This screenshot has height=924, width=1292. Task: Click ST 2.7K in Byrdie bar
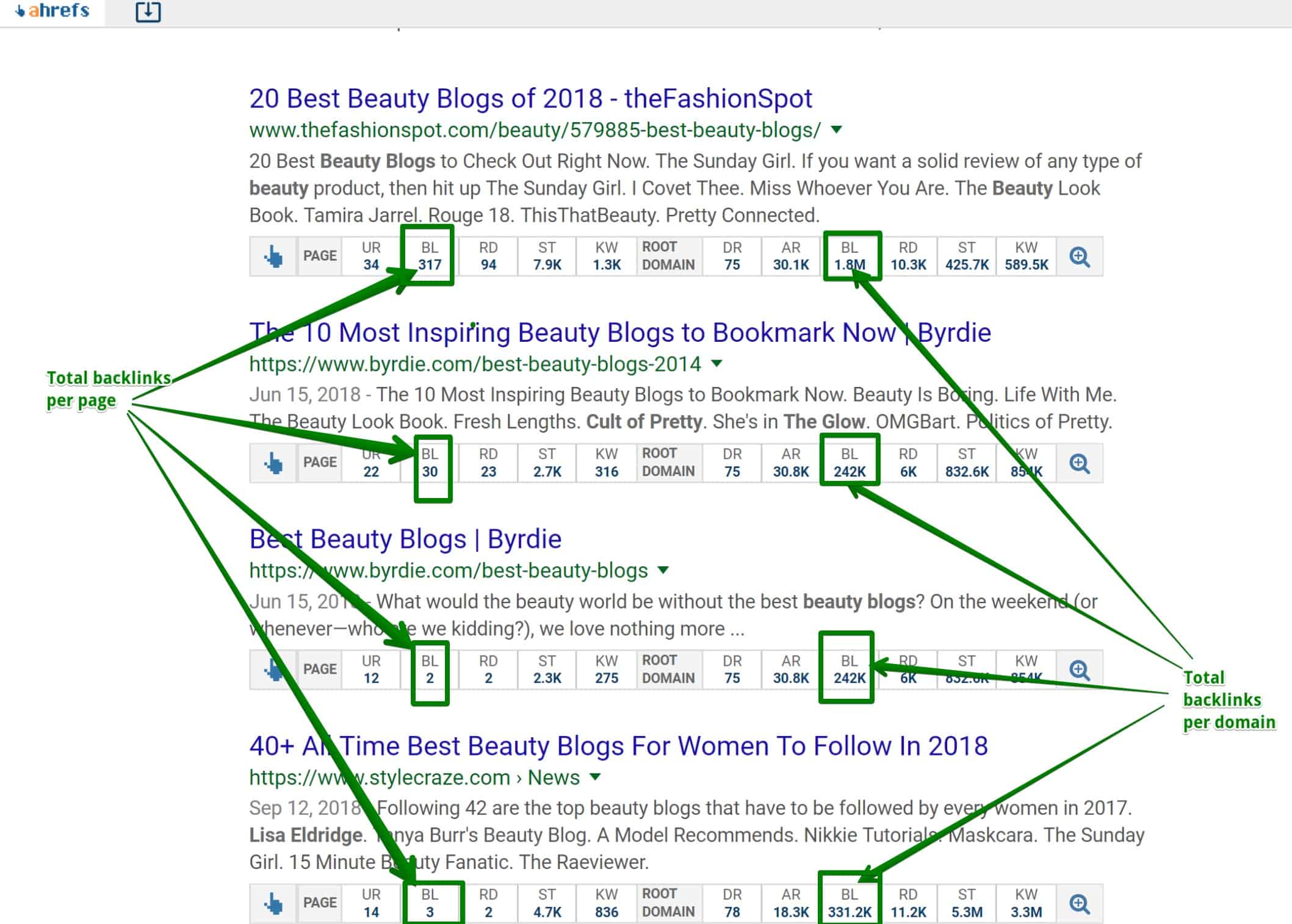coord(547,463)
